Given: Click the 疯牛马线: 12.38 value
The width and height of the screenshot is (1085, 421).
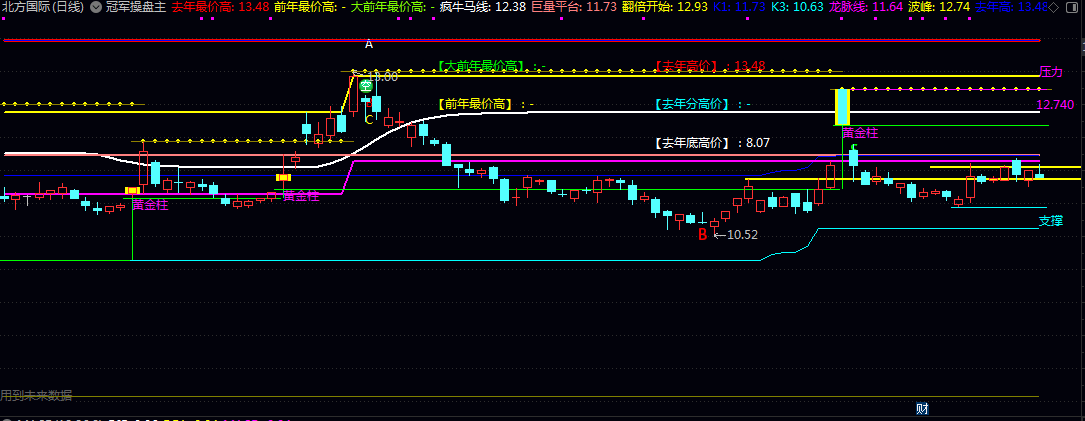Looking at the screenshot, I should tap(483, 7).
